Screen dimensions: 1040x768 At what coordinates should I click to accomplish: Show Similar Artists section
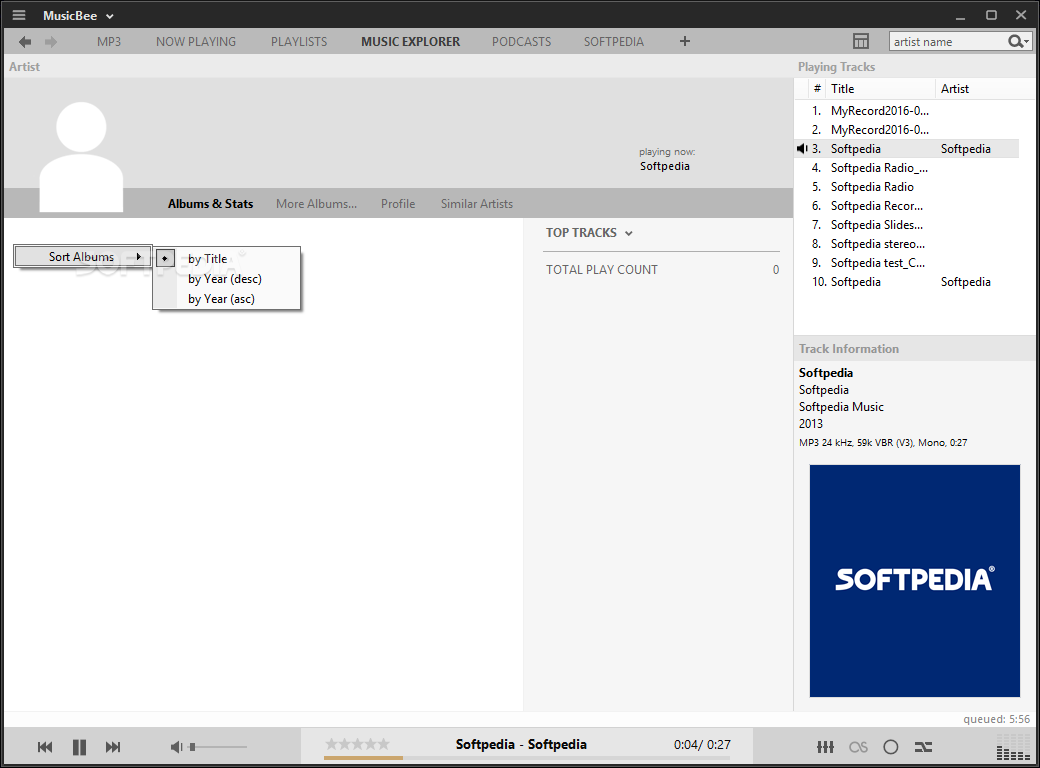point(477,204)
